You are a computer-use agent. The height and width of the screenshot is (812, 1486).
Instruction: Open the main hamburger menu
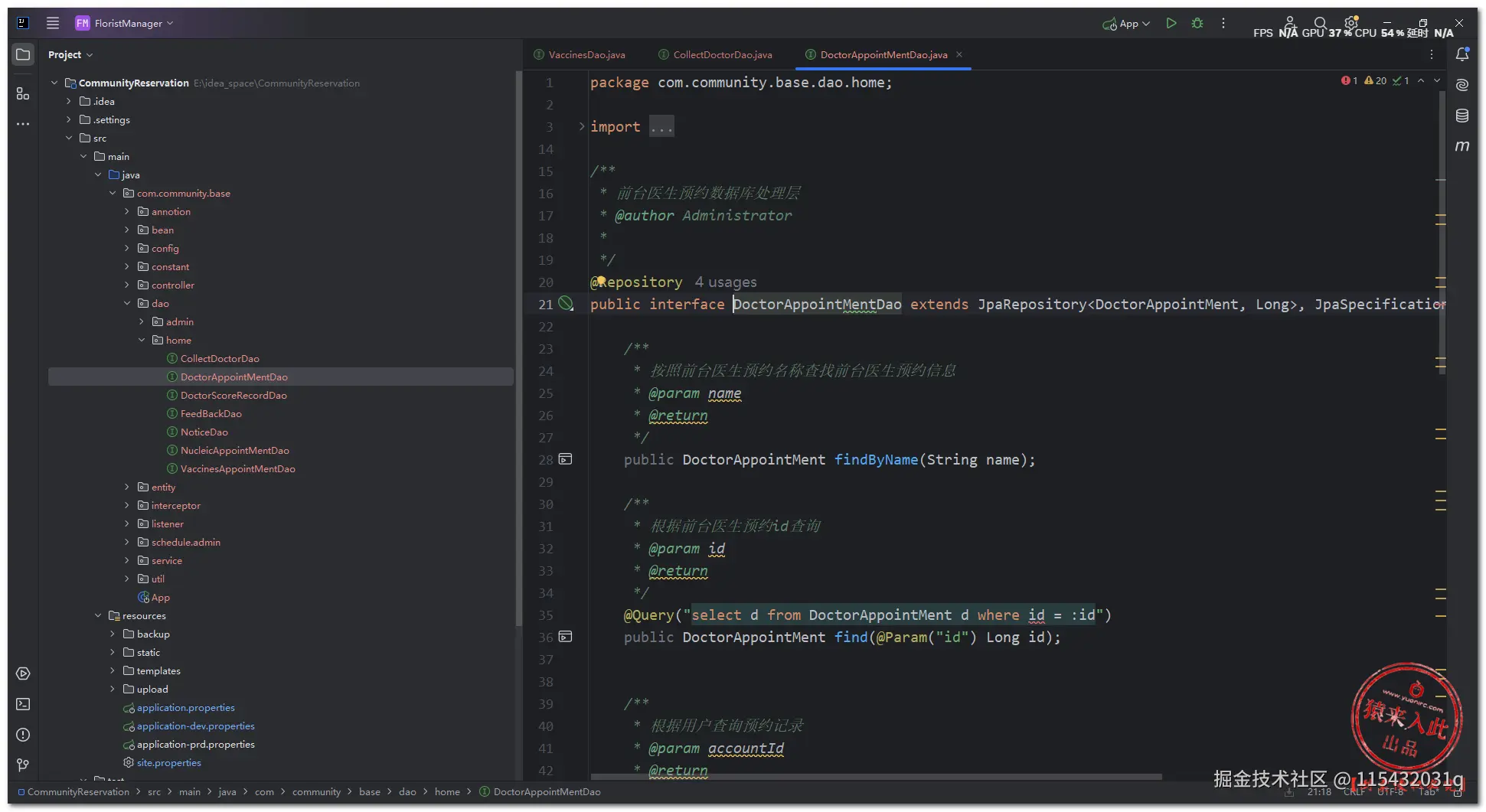click(x=53, y=23)
